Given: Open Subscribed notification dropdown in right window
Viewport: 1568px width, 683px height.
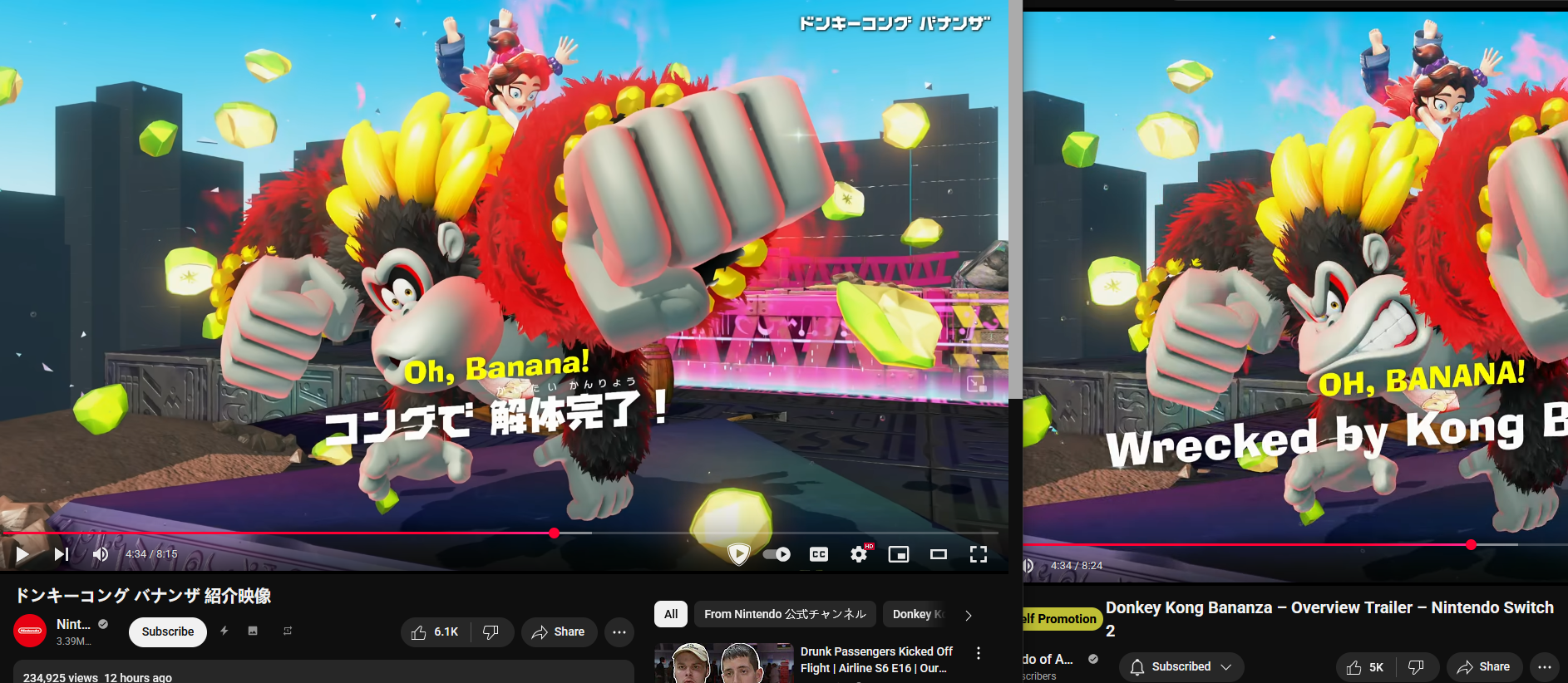Looking at the screenshot, I should [1181, 667].
